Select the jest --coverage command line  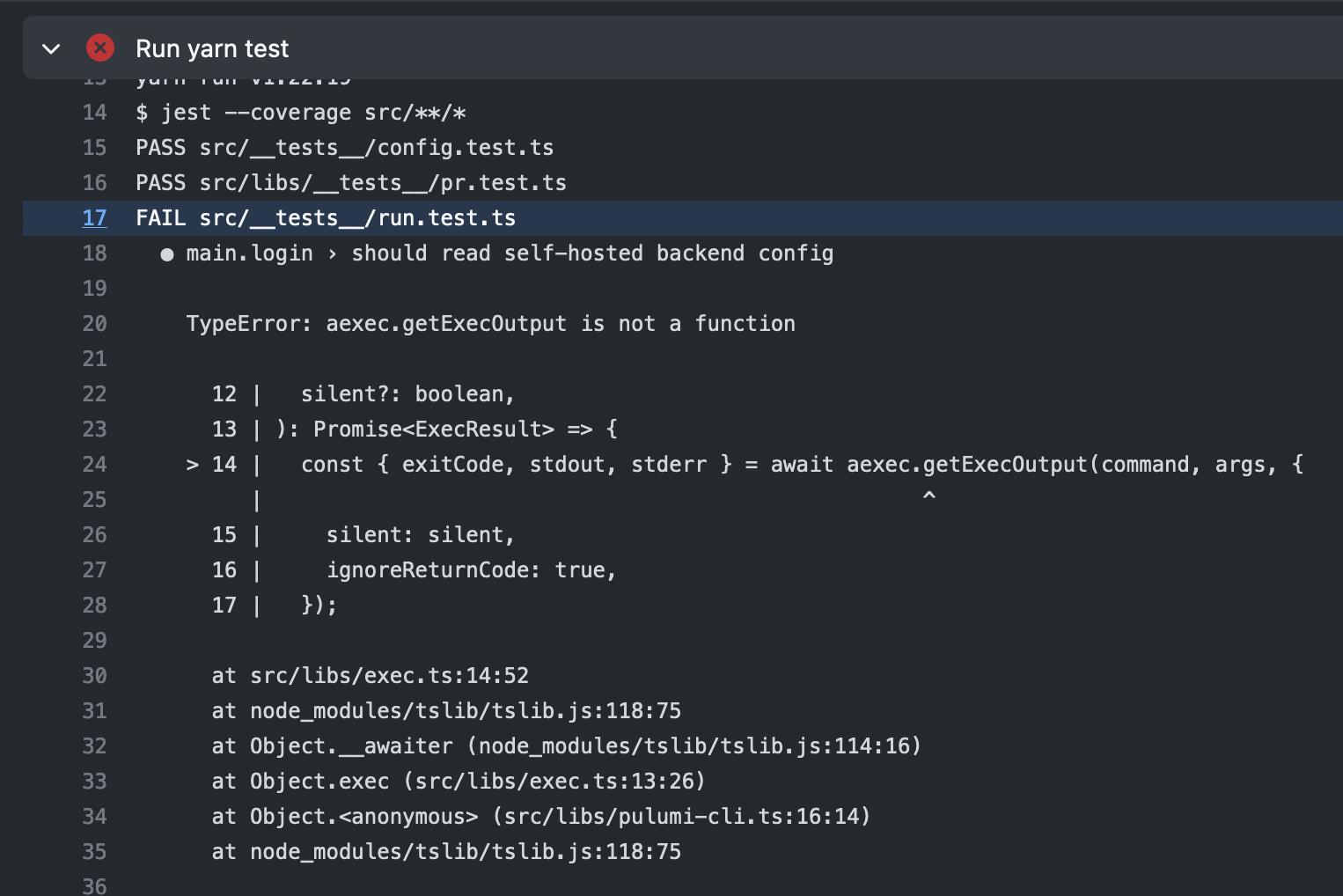(301, 113)
